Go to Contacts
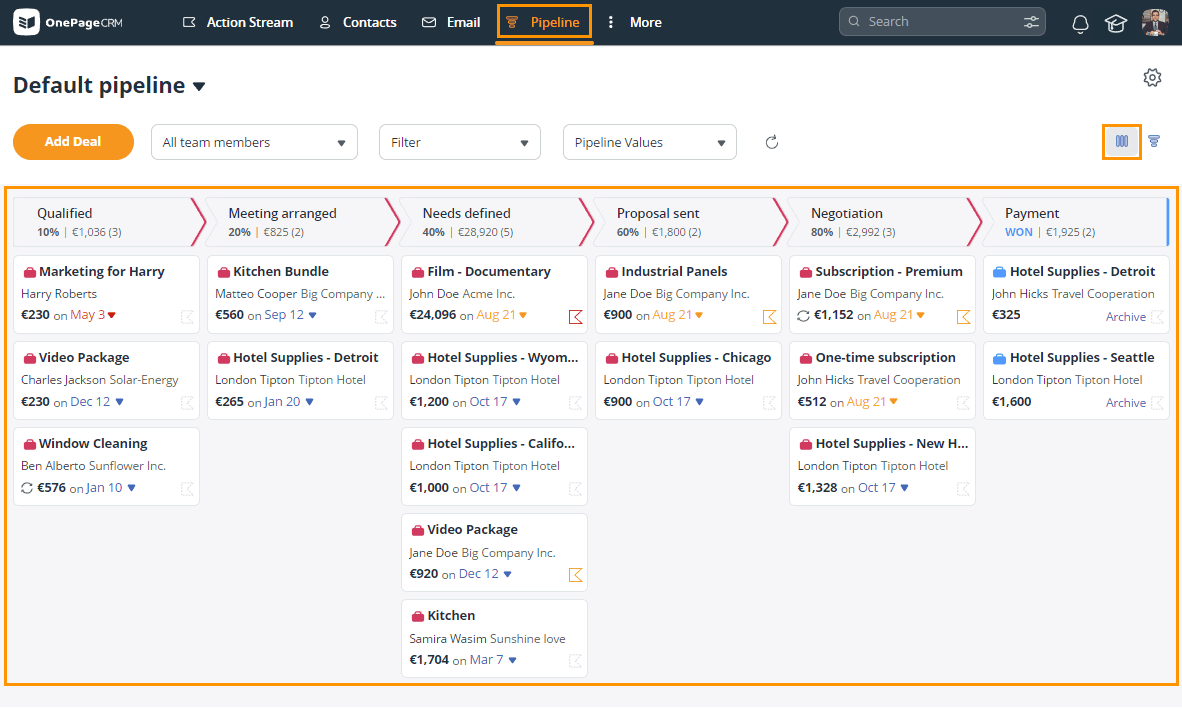 [x=357, y=23]
